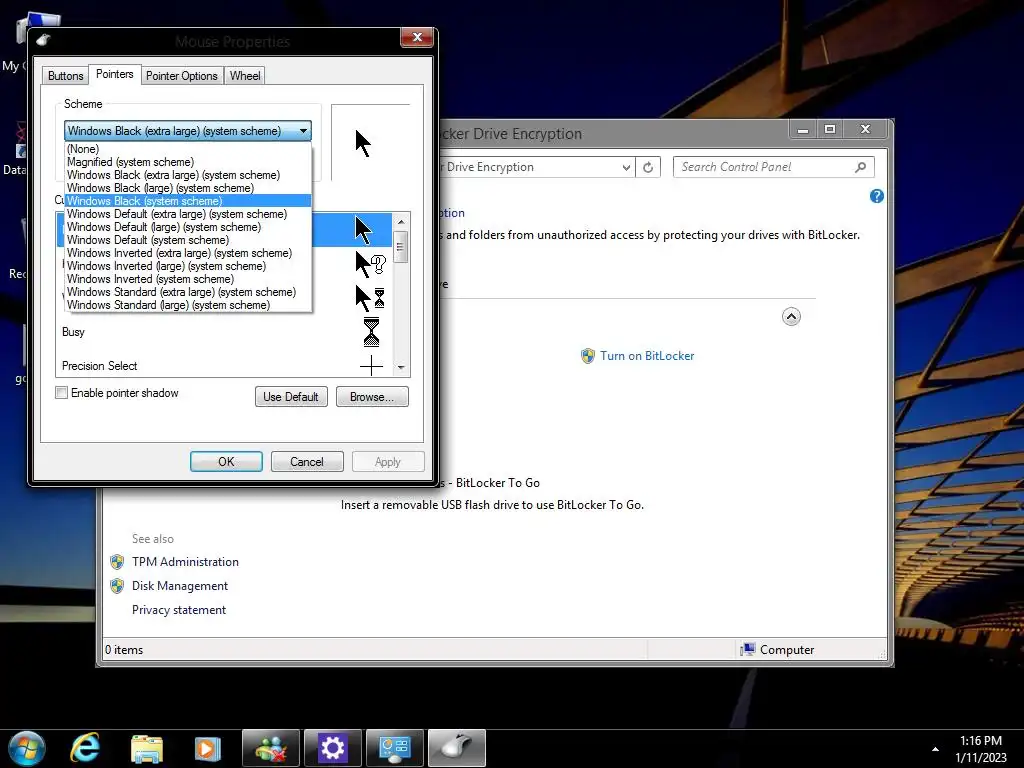Choose Magnified (system scheme)

point(188,162)
